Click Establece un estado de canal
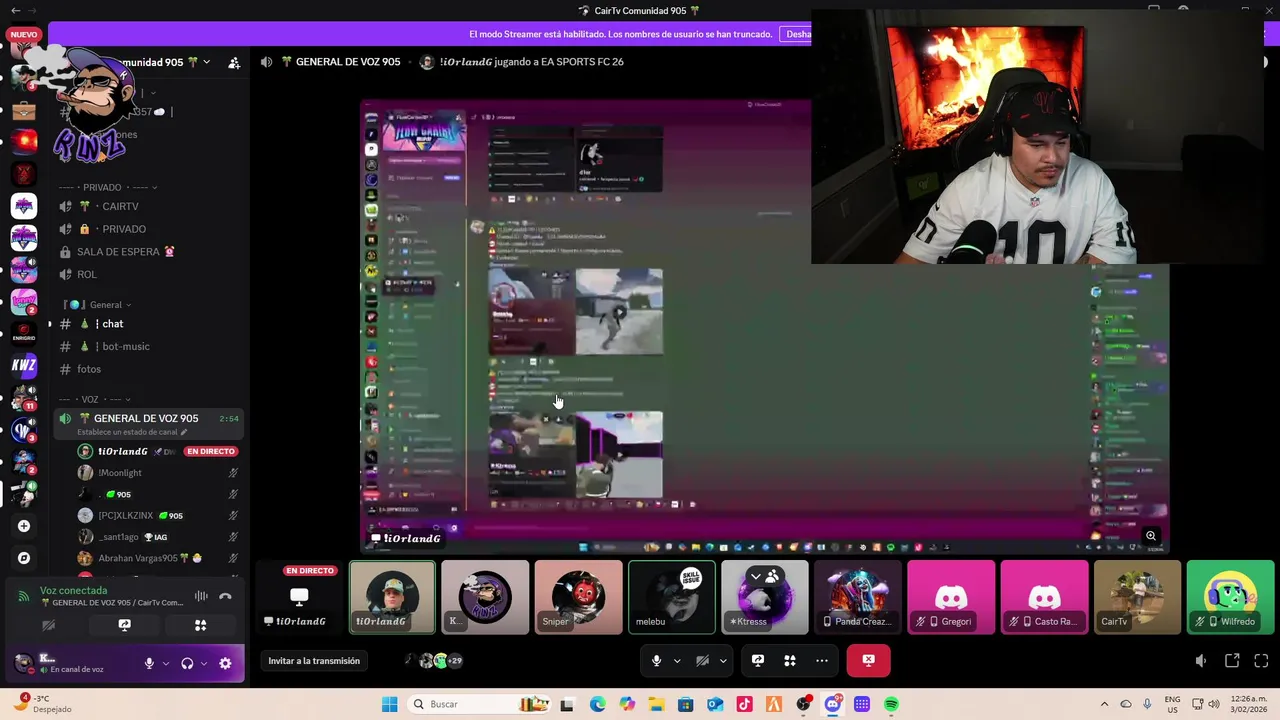The width and height of the screenshot is (1280, 720). [127, 432]
